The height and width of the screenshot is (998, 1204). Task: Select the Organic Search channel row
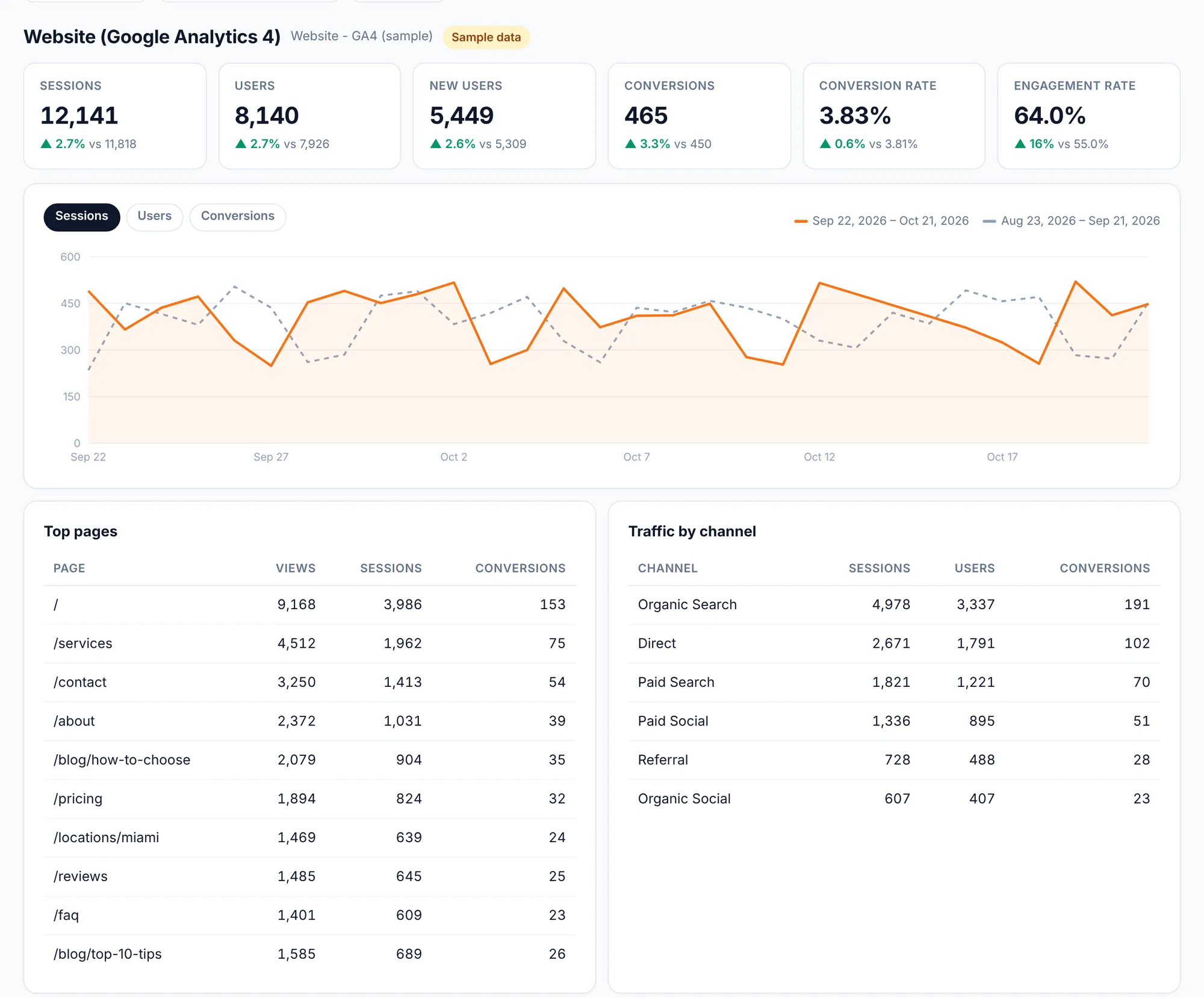point(894,605)
